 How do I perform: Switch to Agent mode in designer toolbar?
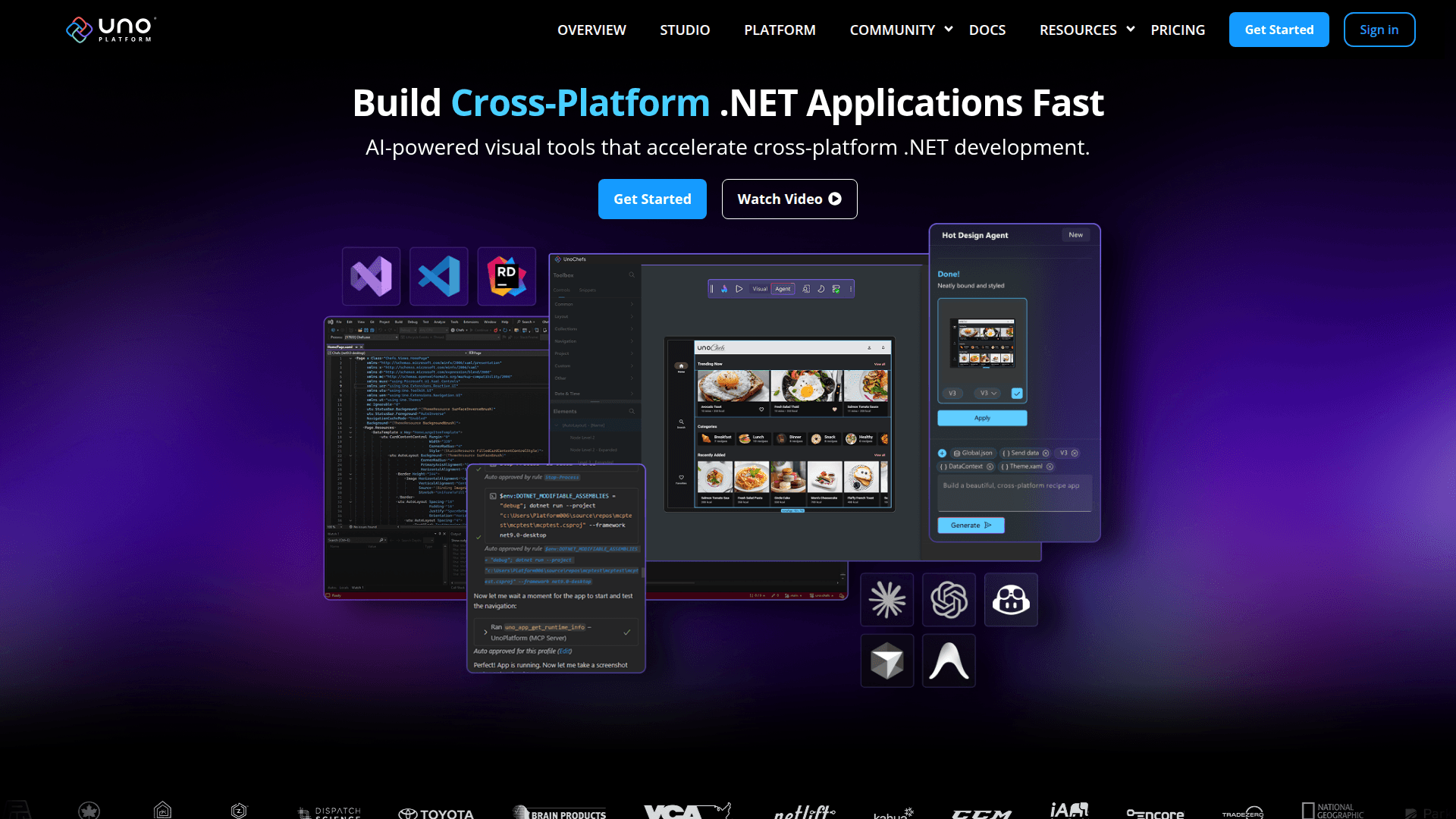coord(783,289)
